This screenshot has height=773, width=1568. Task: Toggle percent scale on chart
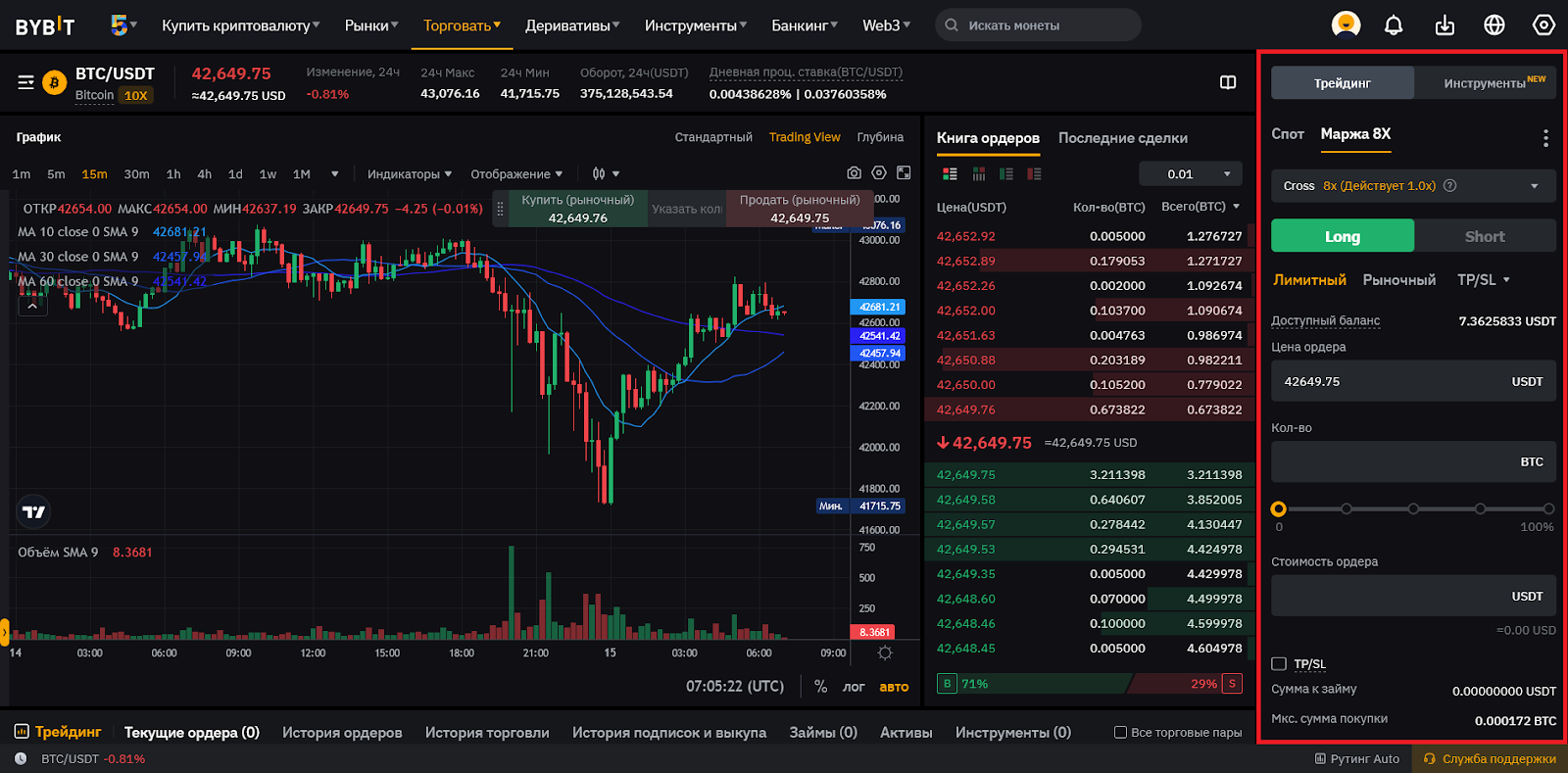[x=820, y=687]
